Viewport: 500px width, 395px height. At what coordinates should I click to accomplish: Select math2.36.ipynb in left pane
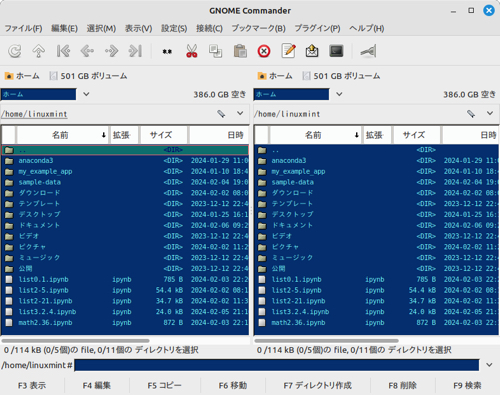pyautogui.click(x=125, y=323)
